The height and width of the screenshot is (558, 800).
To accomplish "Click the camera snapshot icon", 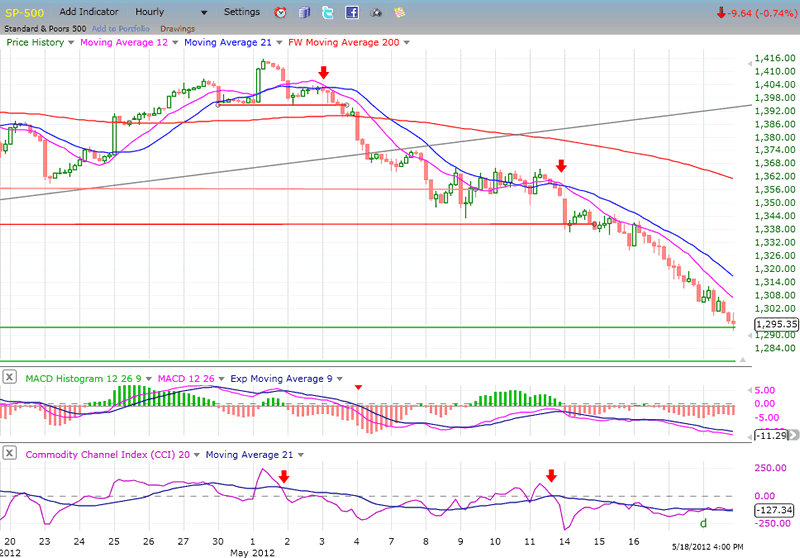I will pos(376,13).
